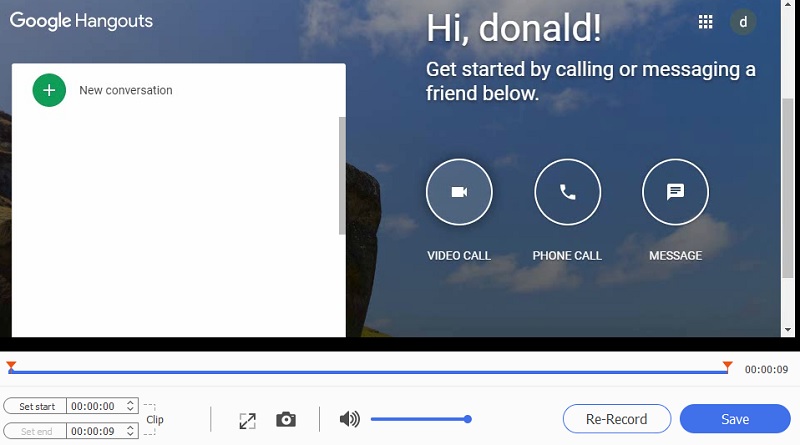Image resolution: width=800 pixels, height=445 pixels.
Task: Click the Set end button
Action: (35, 431)
